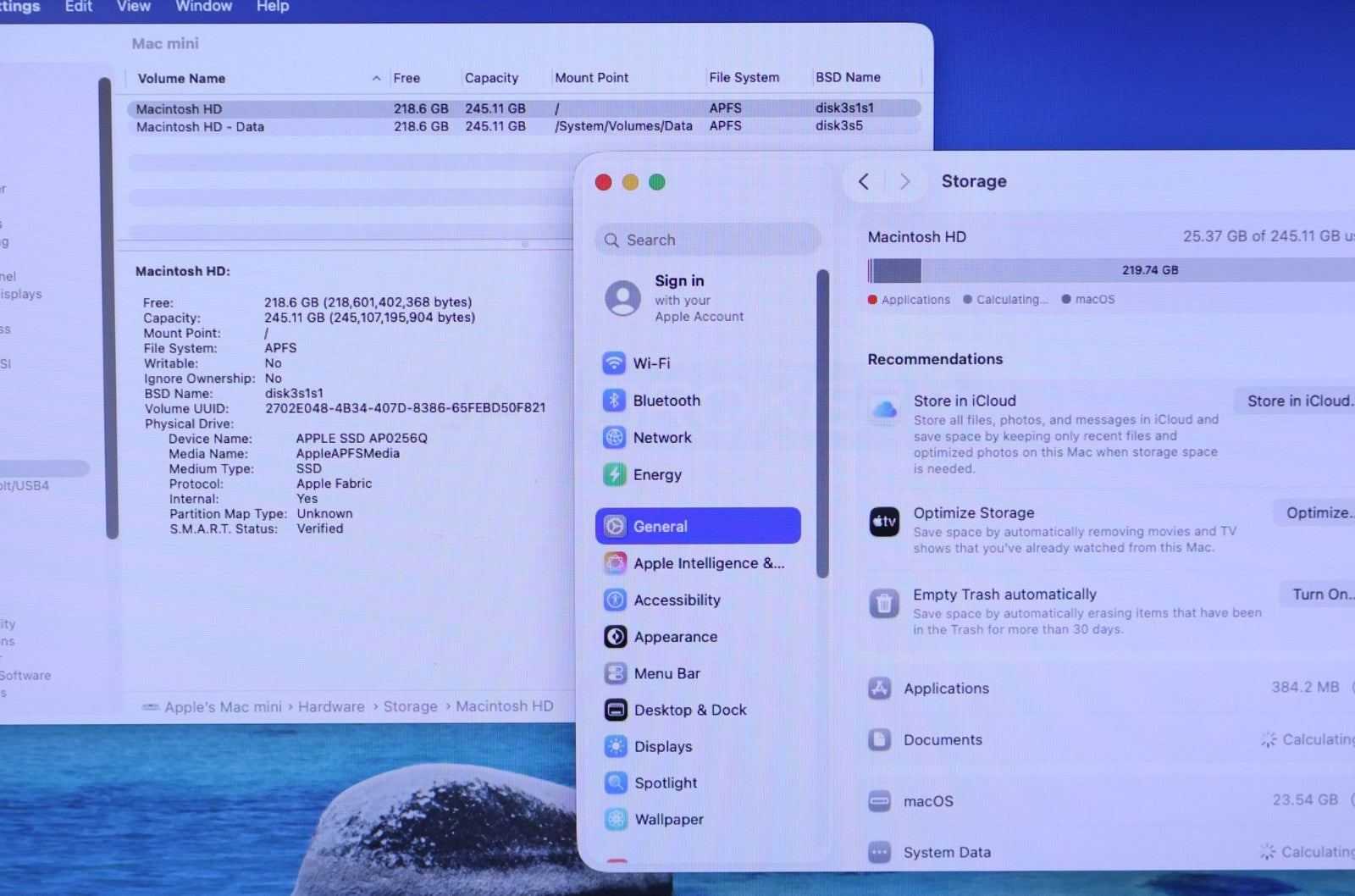
Task: Open Accessibility settings
Action: click(x=676, y=600)
